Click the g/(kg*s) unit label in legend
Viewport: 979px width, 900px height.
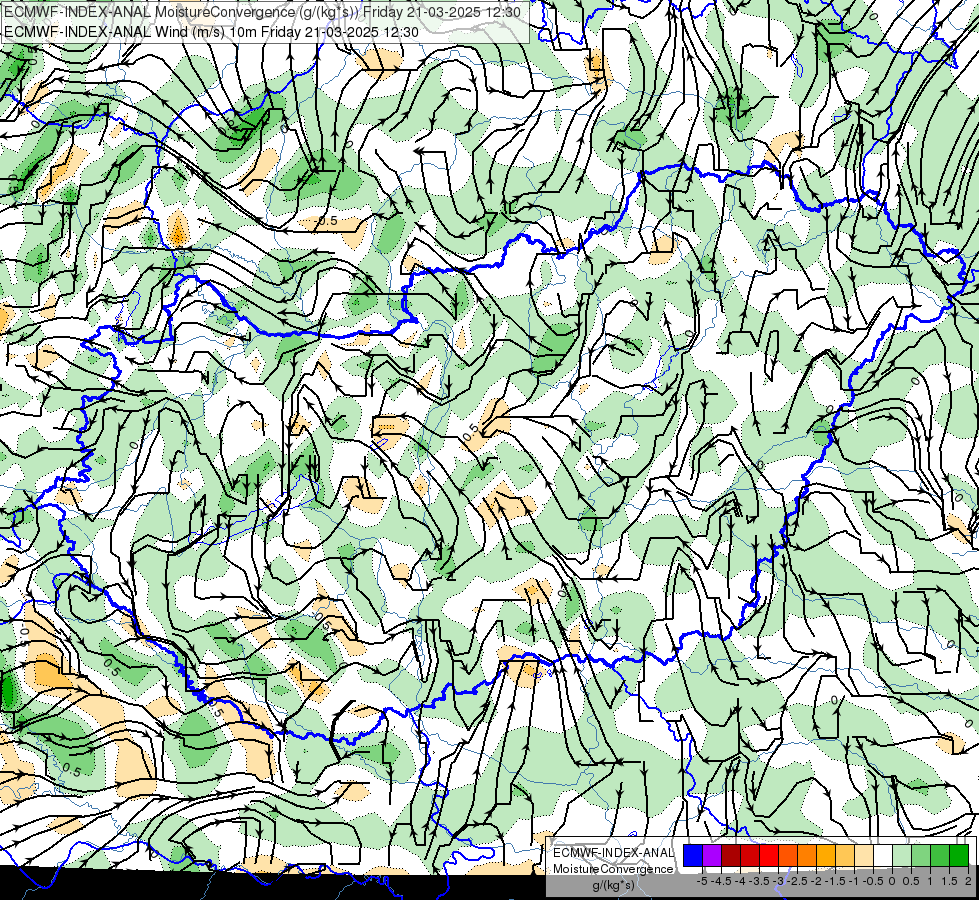click(613, 885)
